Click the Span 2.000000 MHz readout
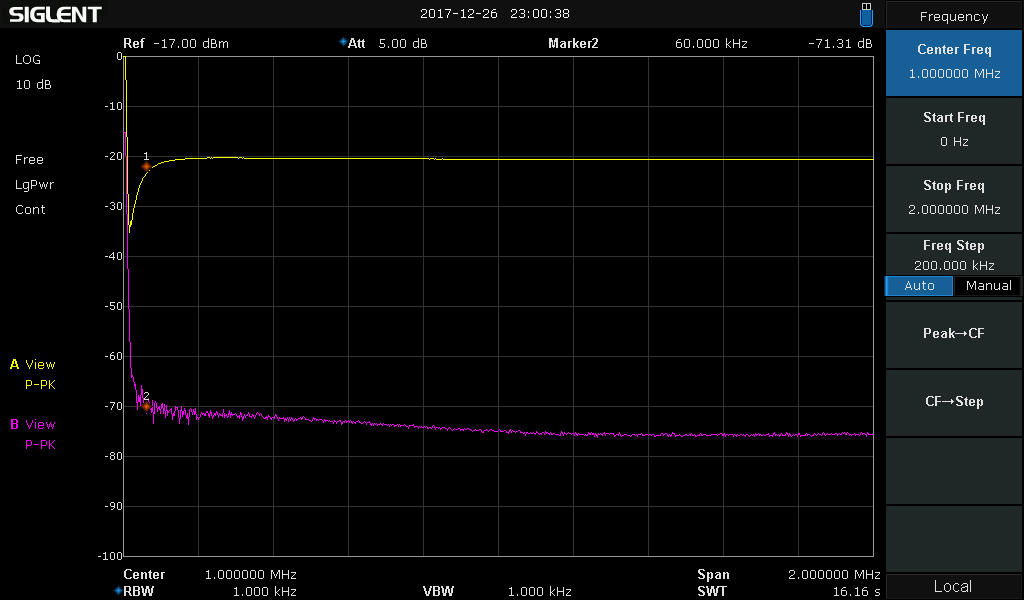Screen dimensions: 1024x600 coord(788,575)
